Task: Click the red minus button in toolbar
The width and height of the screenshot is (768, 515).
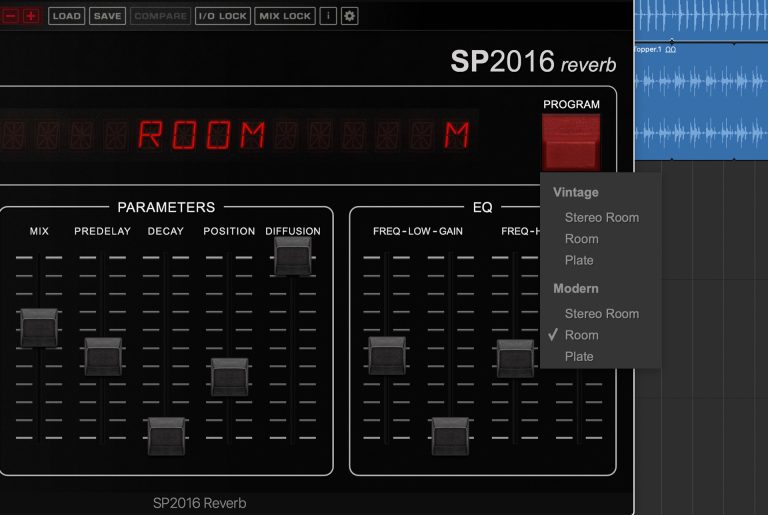Action: [11, 16]
